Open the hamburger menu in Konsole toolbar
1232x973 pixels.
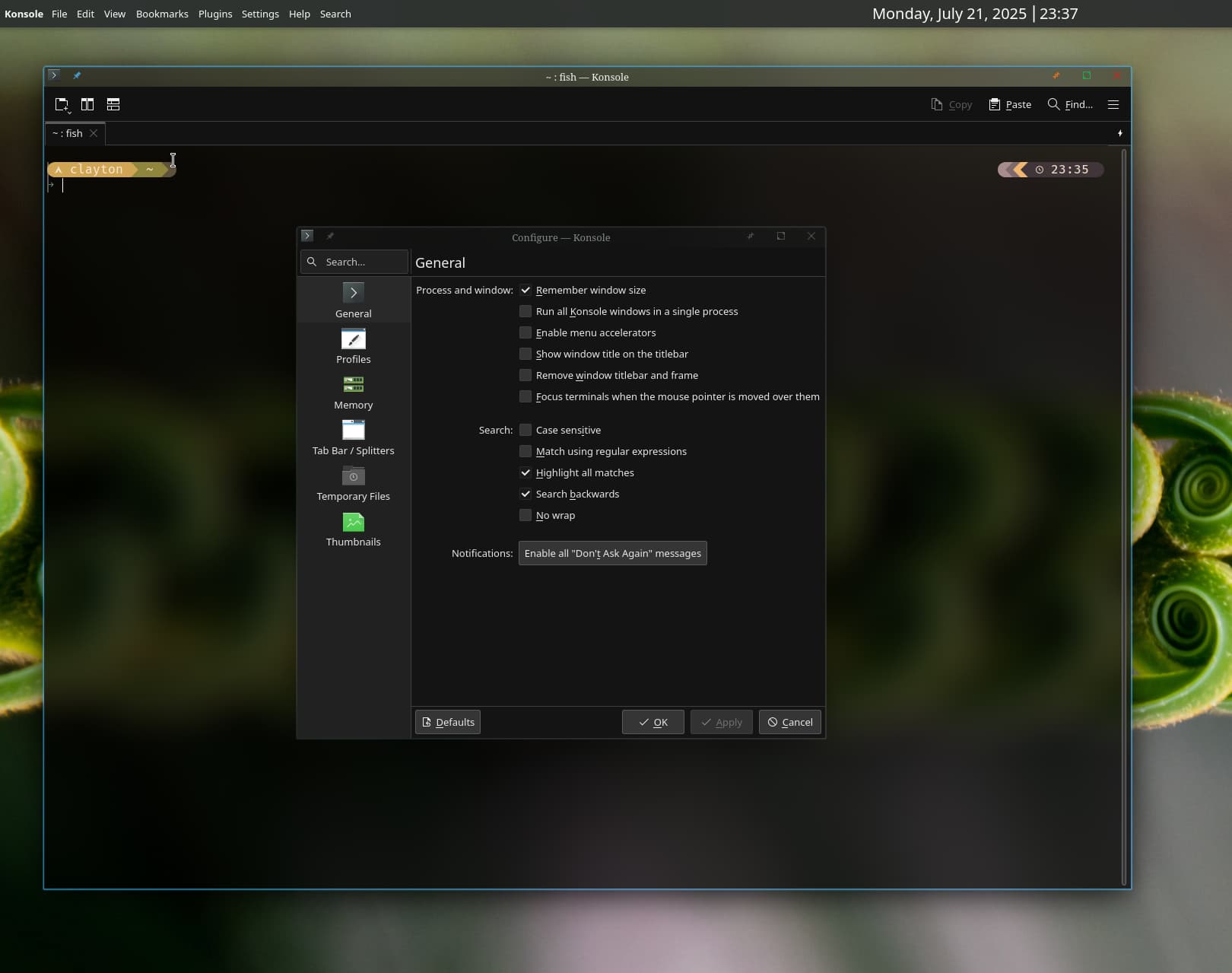1113,105
